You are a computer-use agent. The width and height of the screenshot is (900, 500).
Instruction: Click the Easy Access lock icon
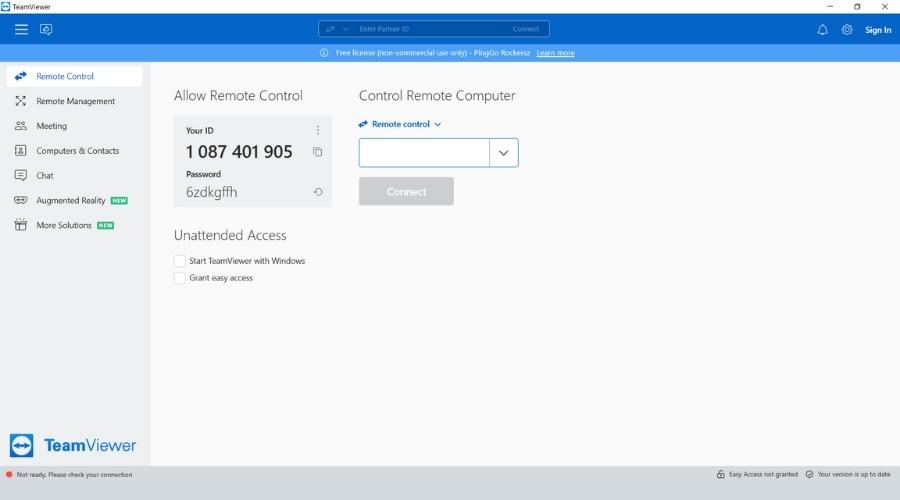(x=721, y=475)
